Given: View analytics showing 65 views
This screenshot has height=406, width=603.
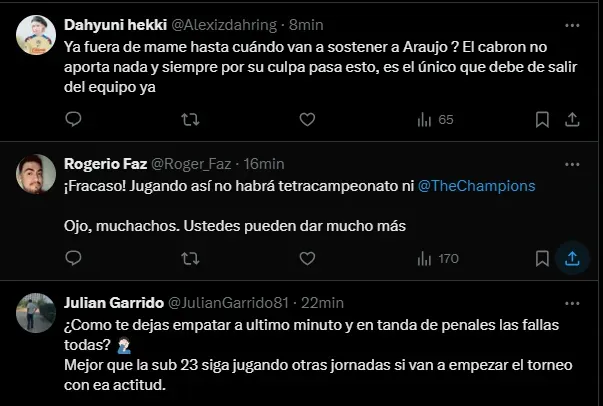Looking at the screenshot, I should (435, 120).
